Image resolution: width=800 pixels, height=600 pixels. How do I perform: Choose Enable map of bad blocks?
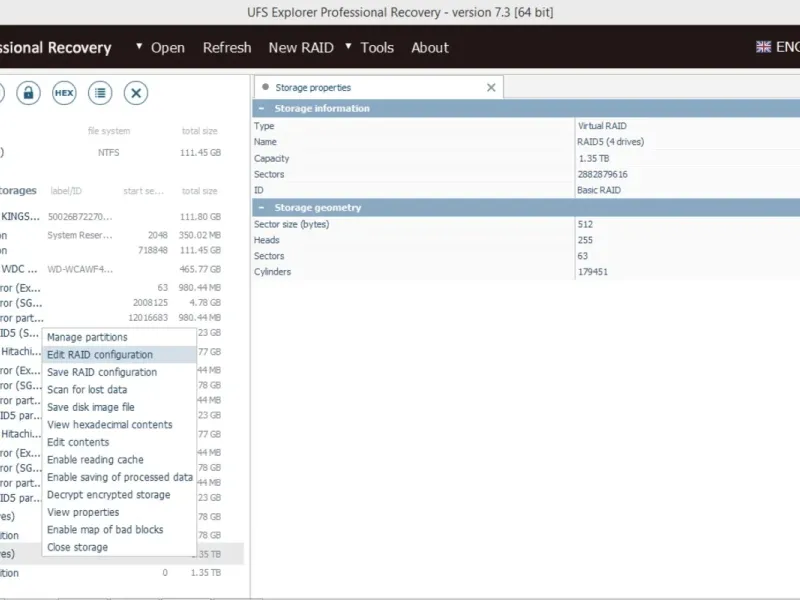(119, 530)
